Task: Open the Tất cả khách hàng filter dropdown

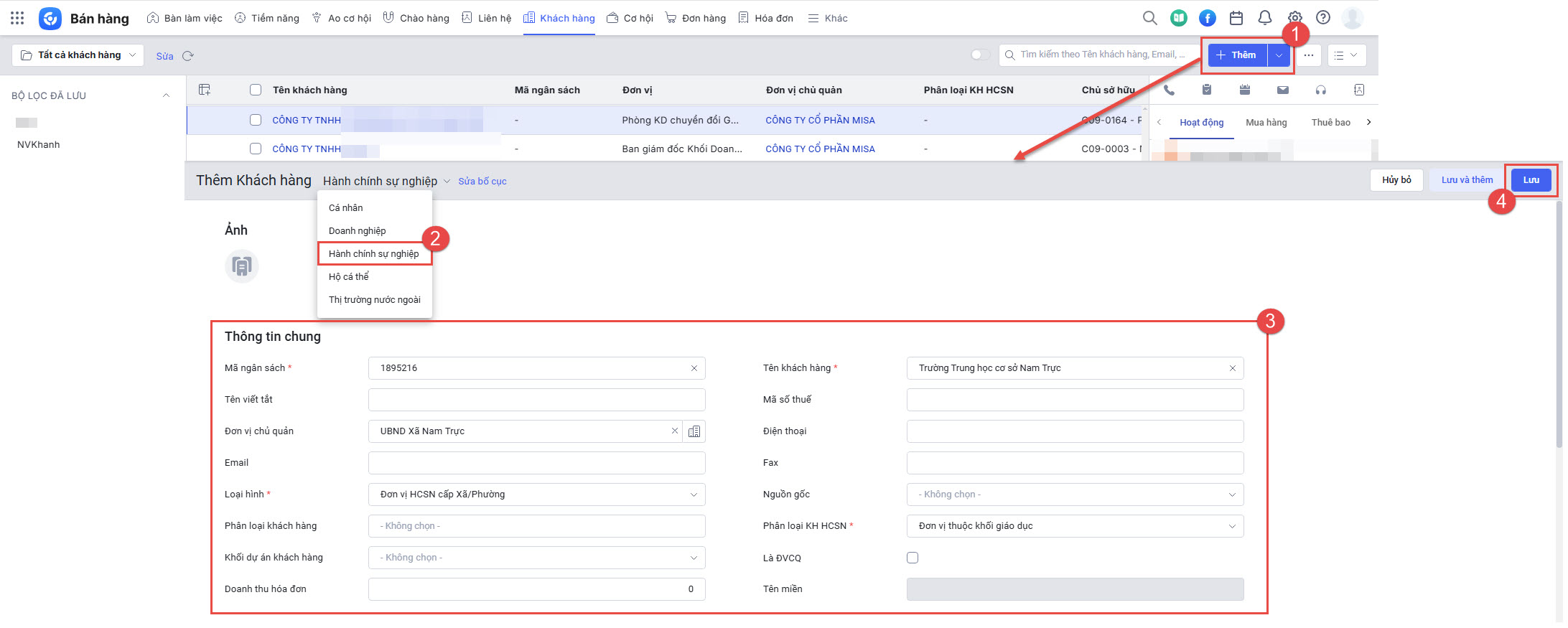Action: click(x=78, y=55)
